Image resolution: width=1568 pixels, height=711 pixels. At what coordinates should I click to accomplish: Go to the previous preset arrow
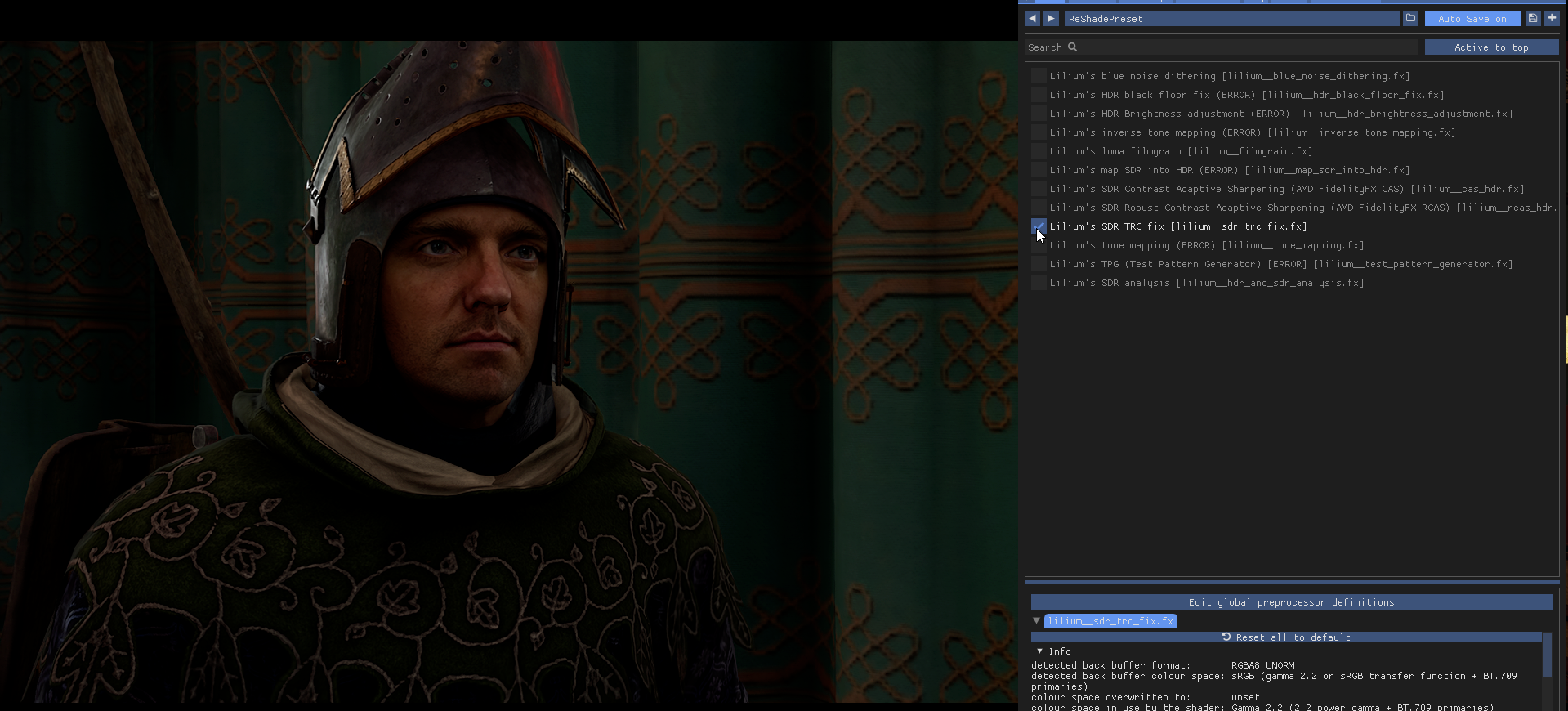(x=1032, y=18)
